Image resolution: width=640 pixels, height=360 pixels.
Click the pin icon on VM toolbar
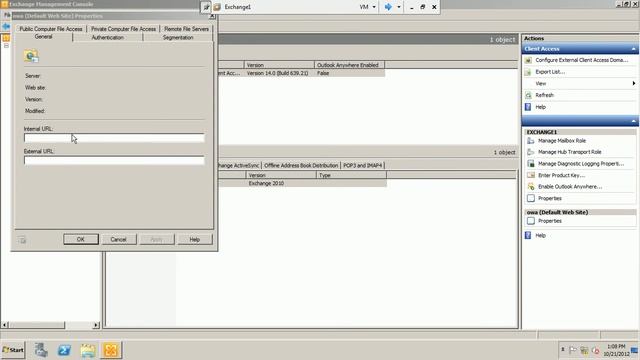pos(206,7)
